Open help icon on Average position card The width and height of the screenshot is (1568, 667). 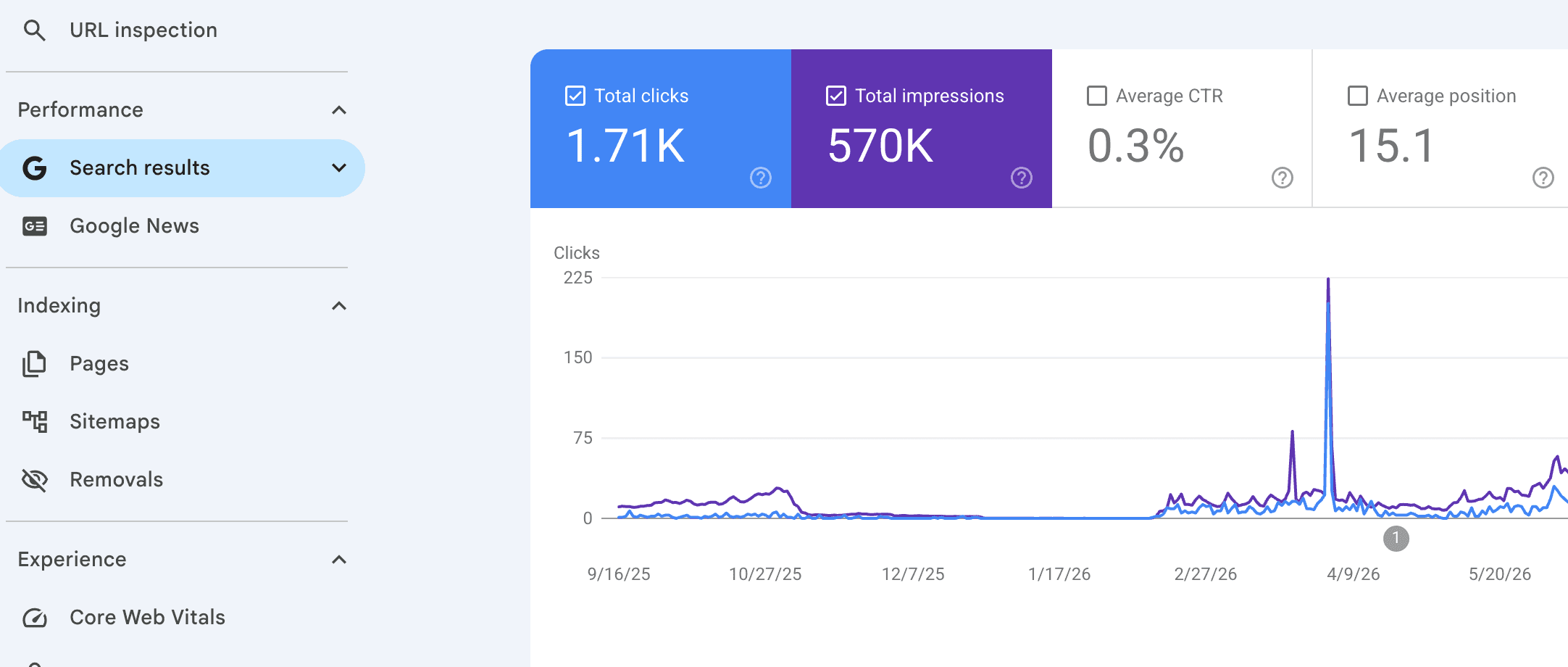[x=1543, y=178]
